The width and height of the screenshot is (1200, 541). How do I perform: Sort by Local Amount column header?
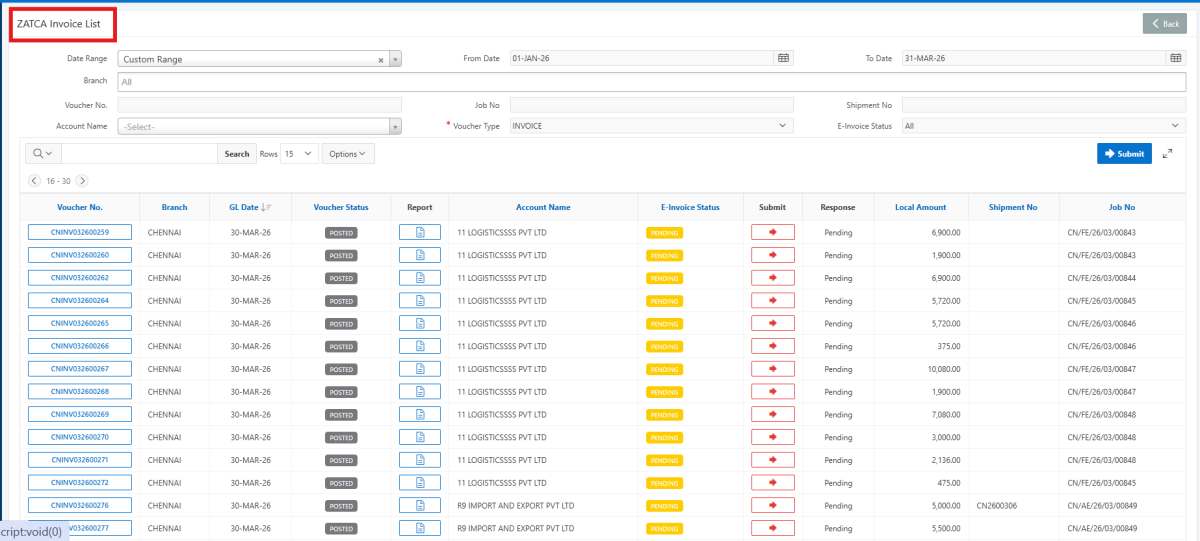[920, 207]
